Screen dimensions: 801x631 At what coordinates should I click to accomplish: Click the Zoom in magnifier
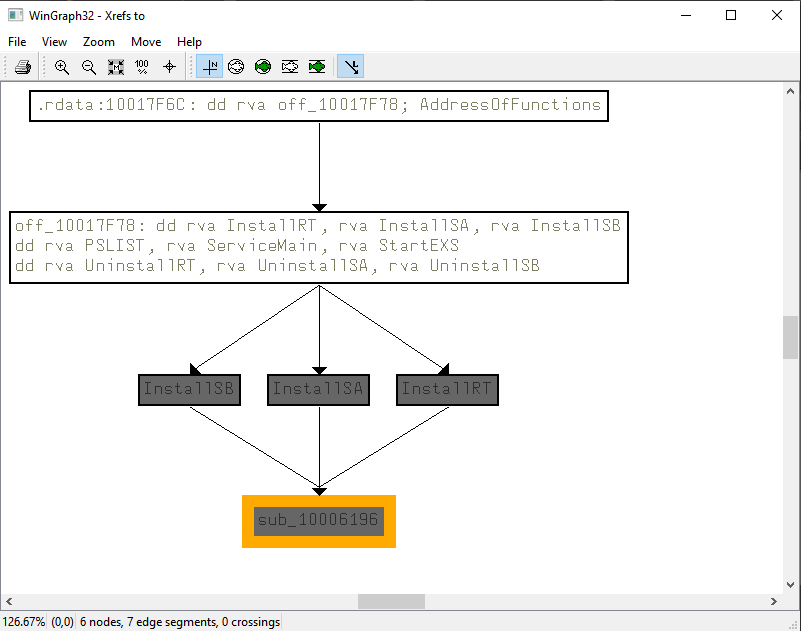coord(62,67)
